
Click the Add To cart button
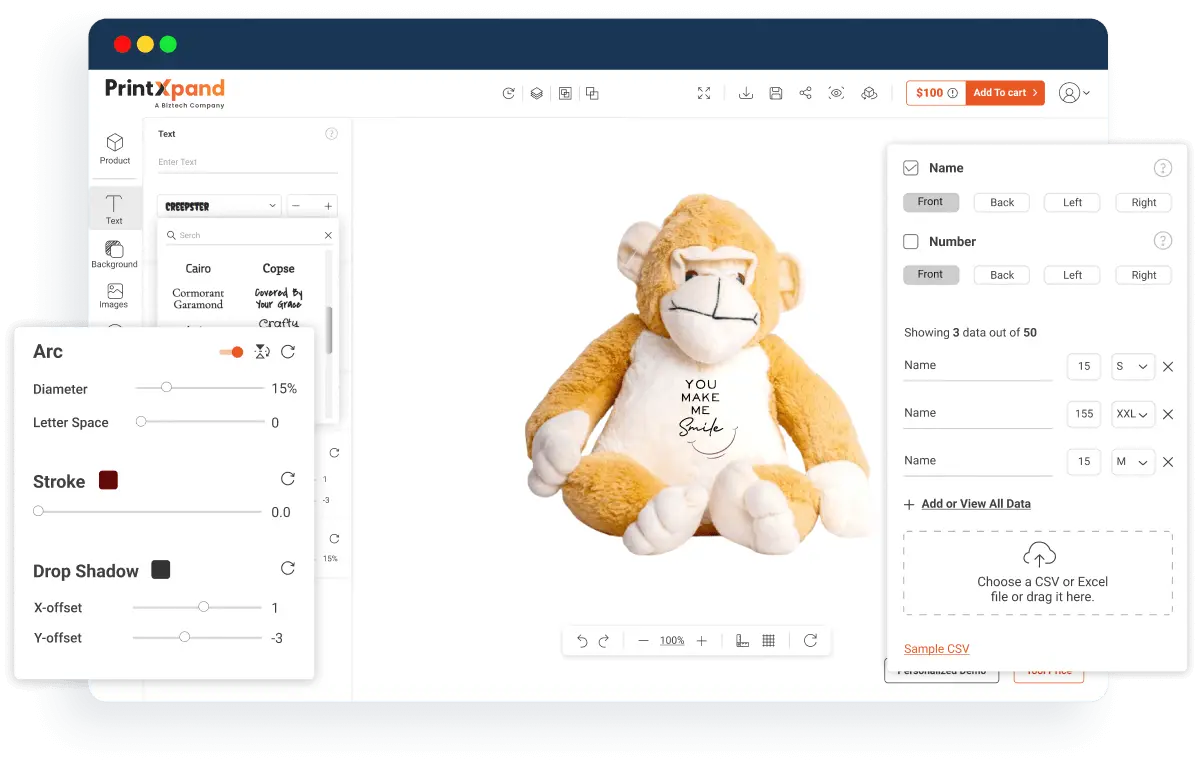pos(1005,93)
